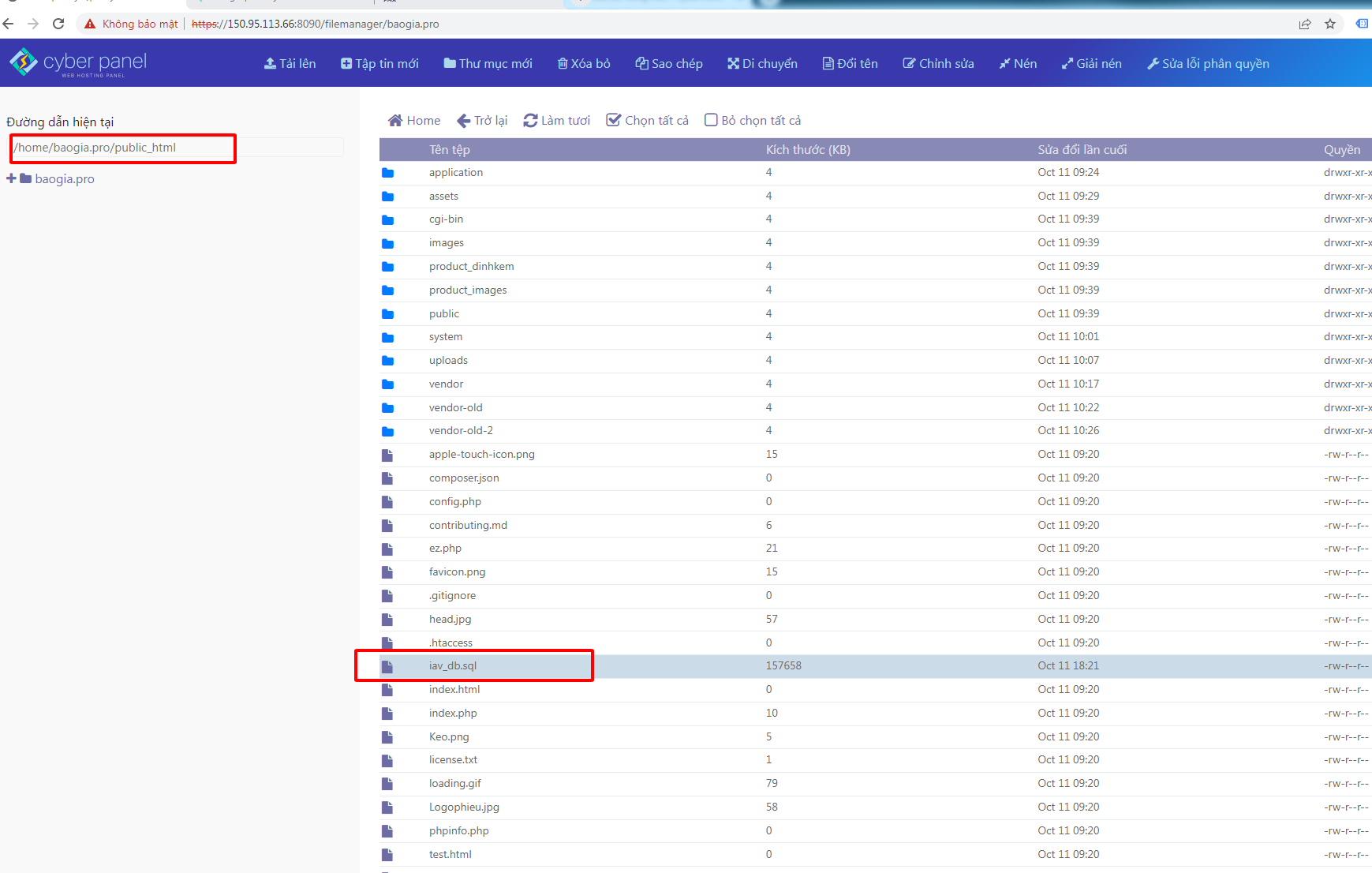Viewport: 1372px width, 873px height.
Task: Go to Home directory
Action: coord(414,120)
